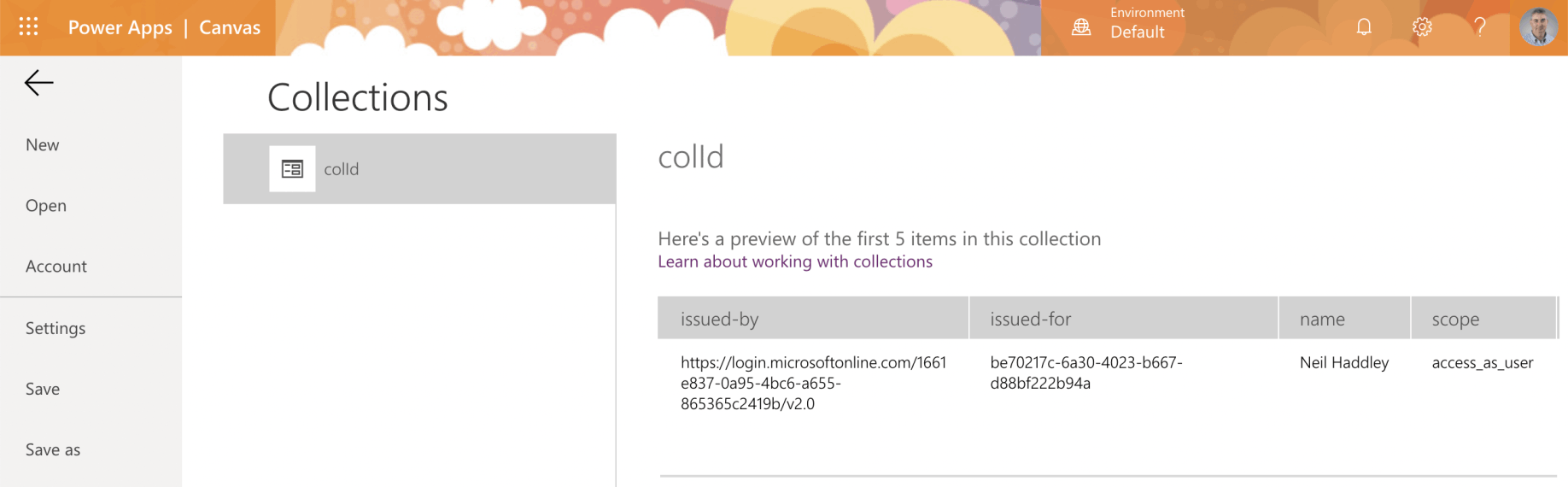
Task: Open the user profile picture
Action: click(x=1538, y=27)
